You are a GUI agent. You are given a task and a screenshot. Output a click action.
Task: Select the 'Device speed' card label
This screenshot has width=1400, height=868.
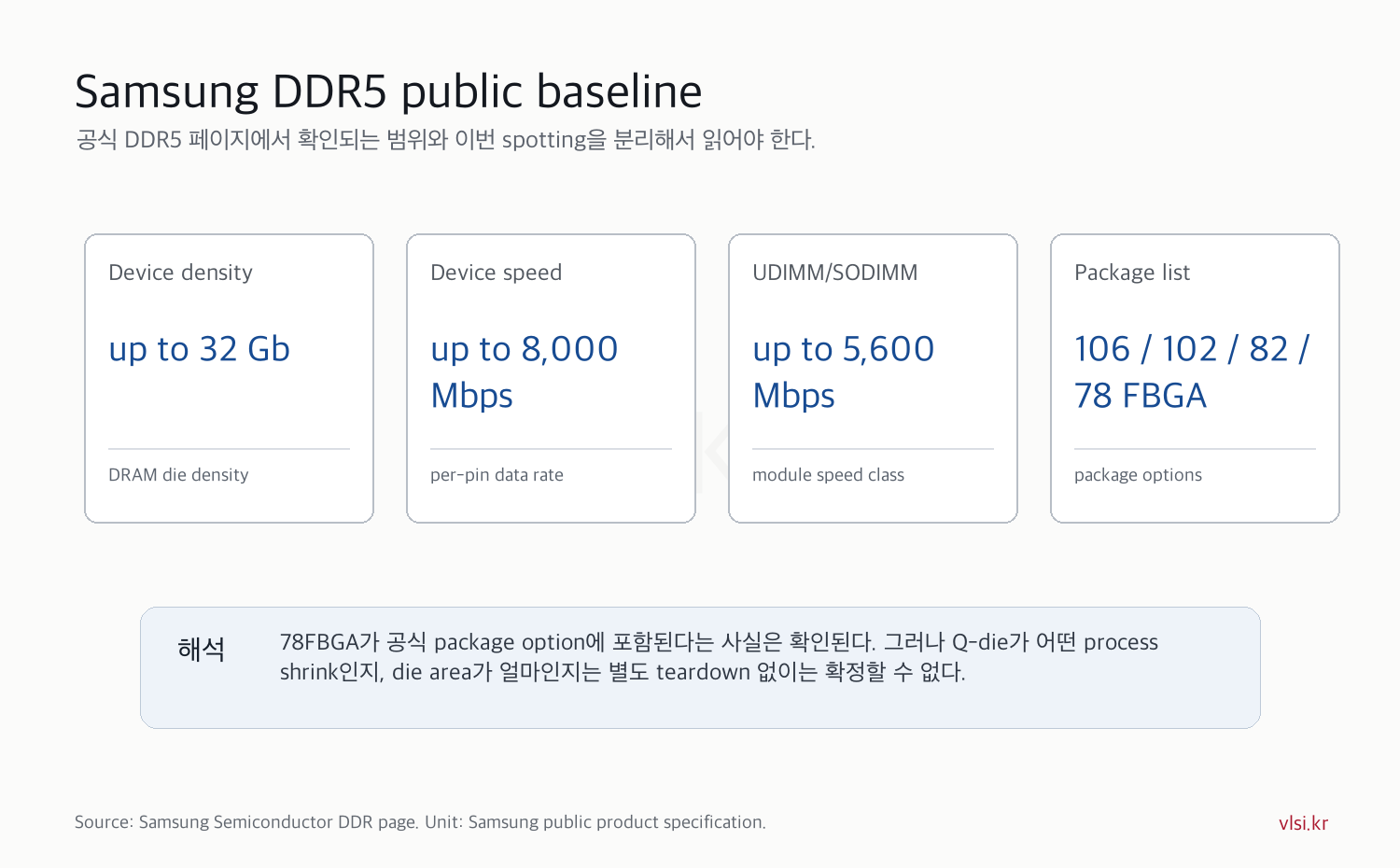(x=496, y=273)
